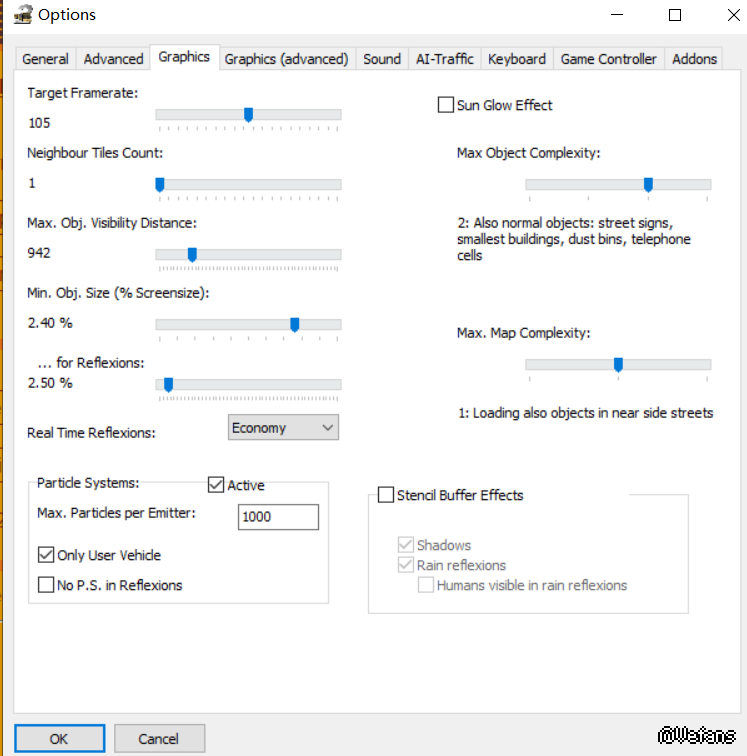Maximize the Options window
This screenshot has height=756, width=747.
[675, 15]
